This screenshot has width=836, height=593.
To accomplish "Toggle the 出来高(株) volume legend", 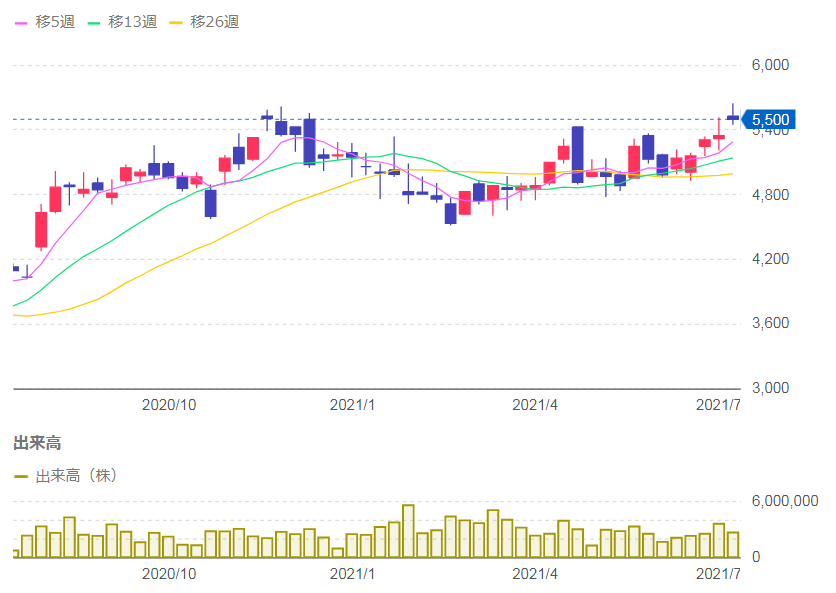I will point(66,475).
